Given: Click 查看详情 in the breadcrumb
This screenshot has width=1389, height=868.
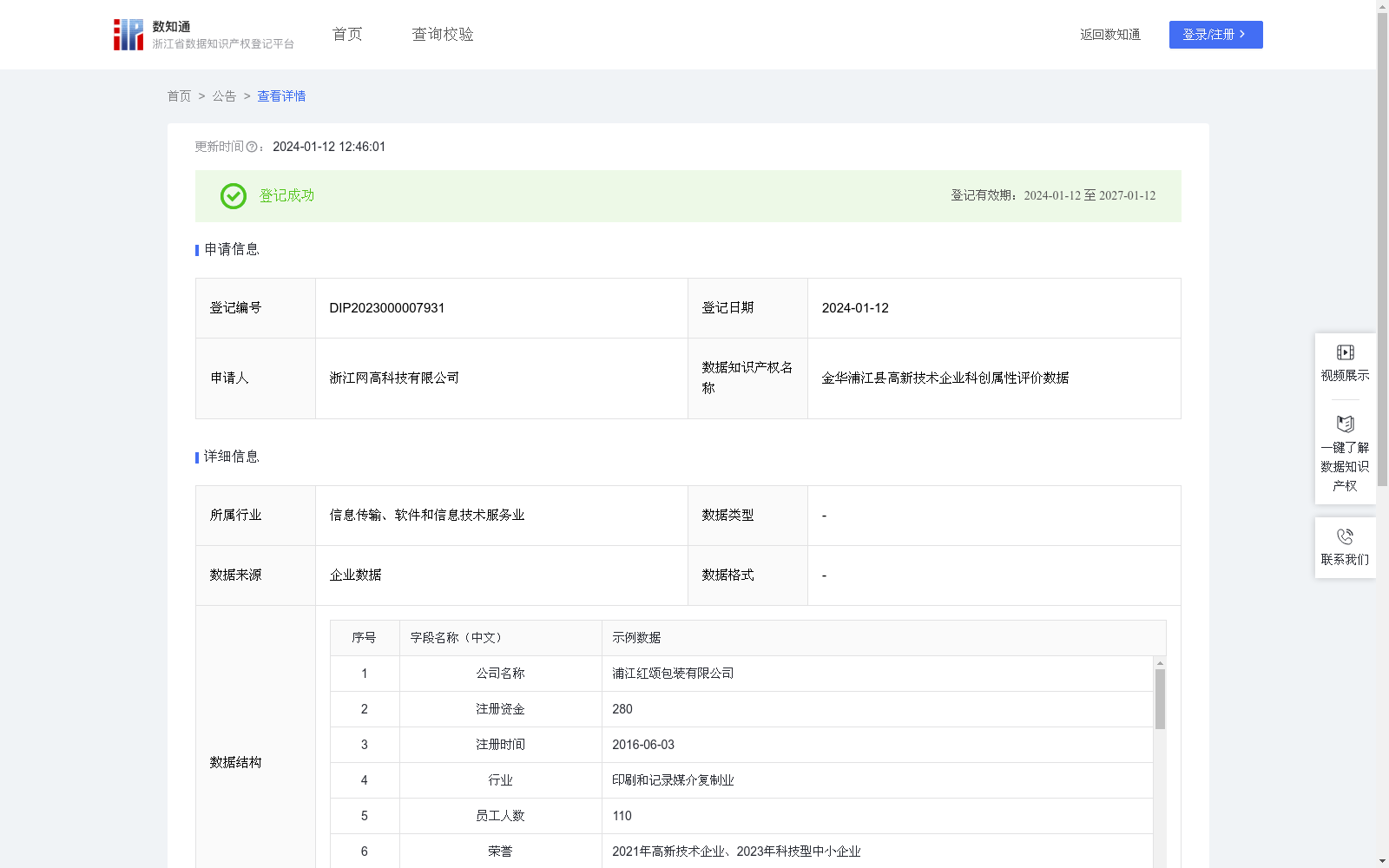Looking at the screenshot, I should click(281, 96).
